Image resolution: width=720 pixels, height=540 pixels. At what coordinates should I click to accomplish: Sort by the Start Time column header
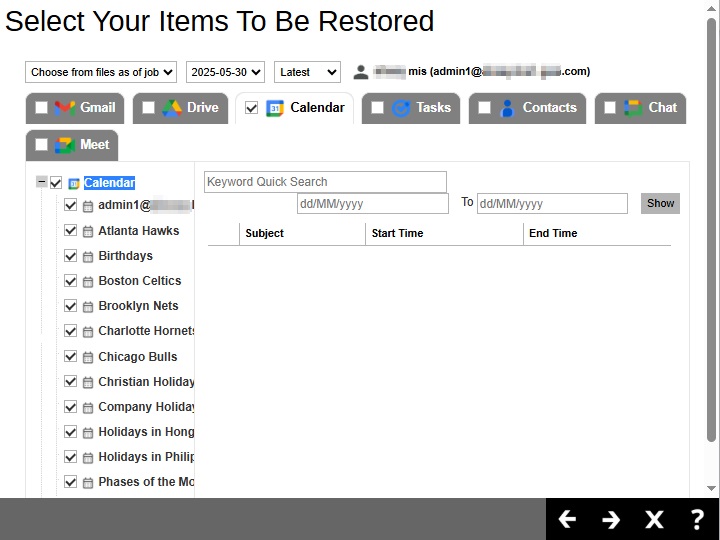click(397, 233)
